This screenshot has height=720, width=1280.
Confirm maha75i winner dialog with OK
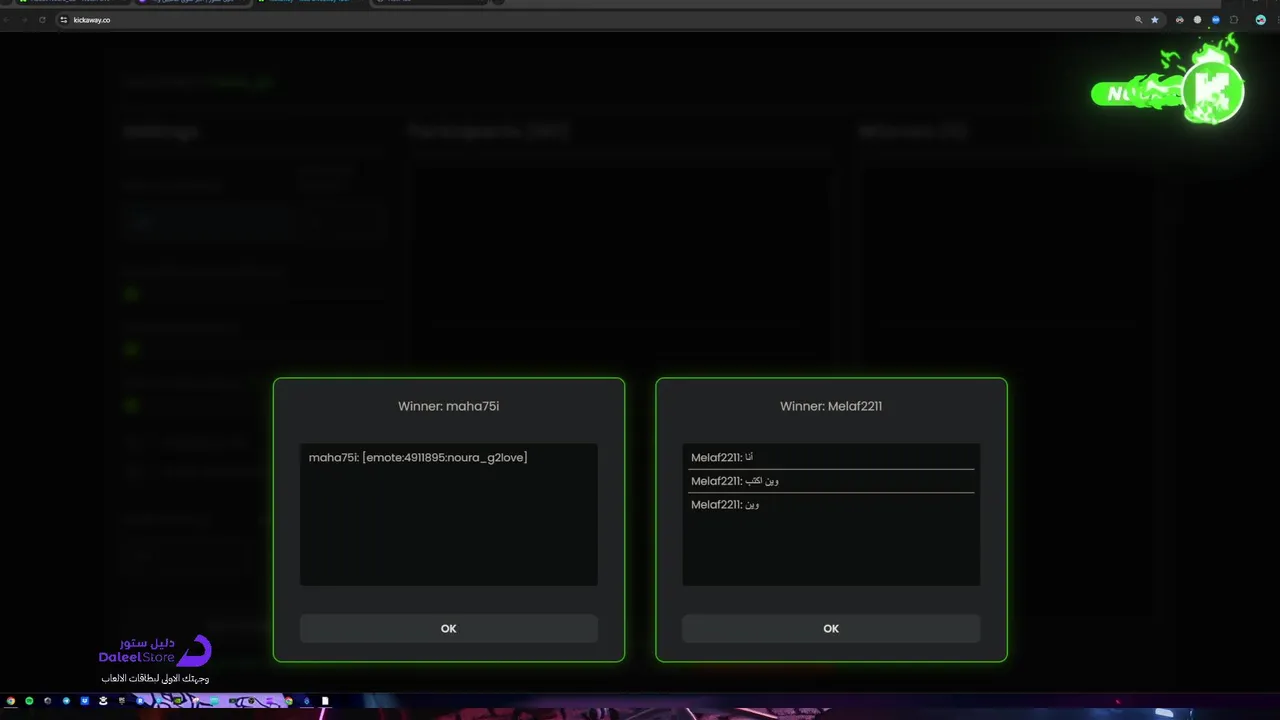point(448,628)
